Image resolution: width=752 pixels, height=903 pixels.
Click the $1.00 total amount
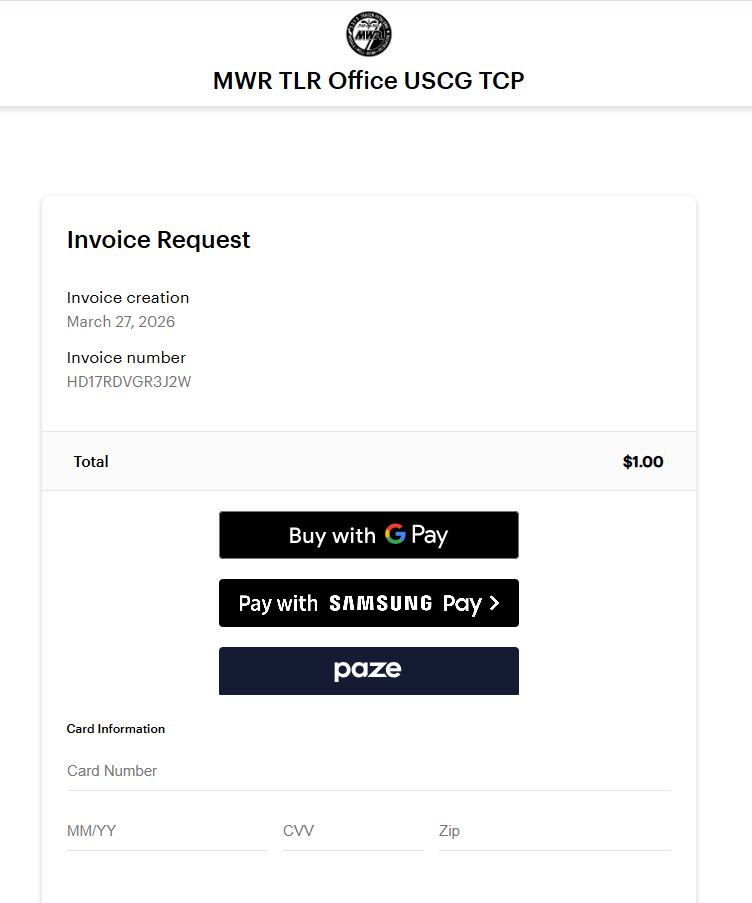(642, 462)
